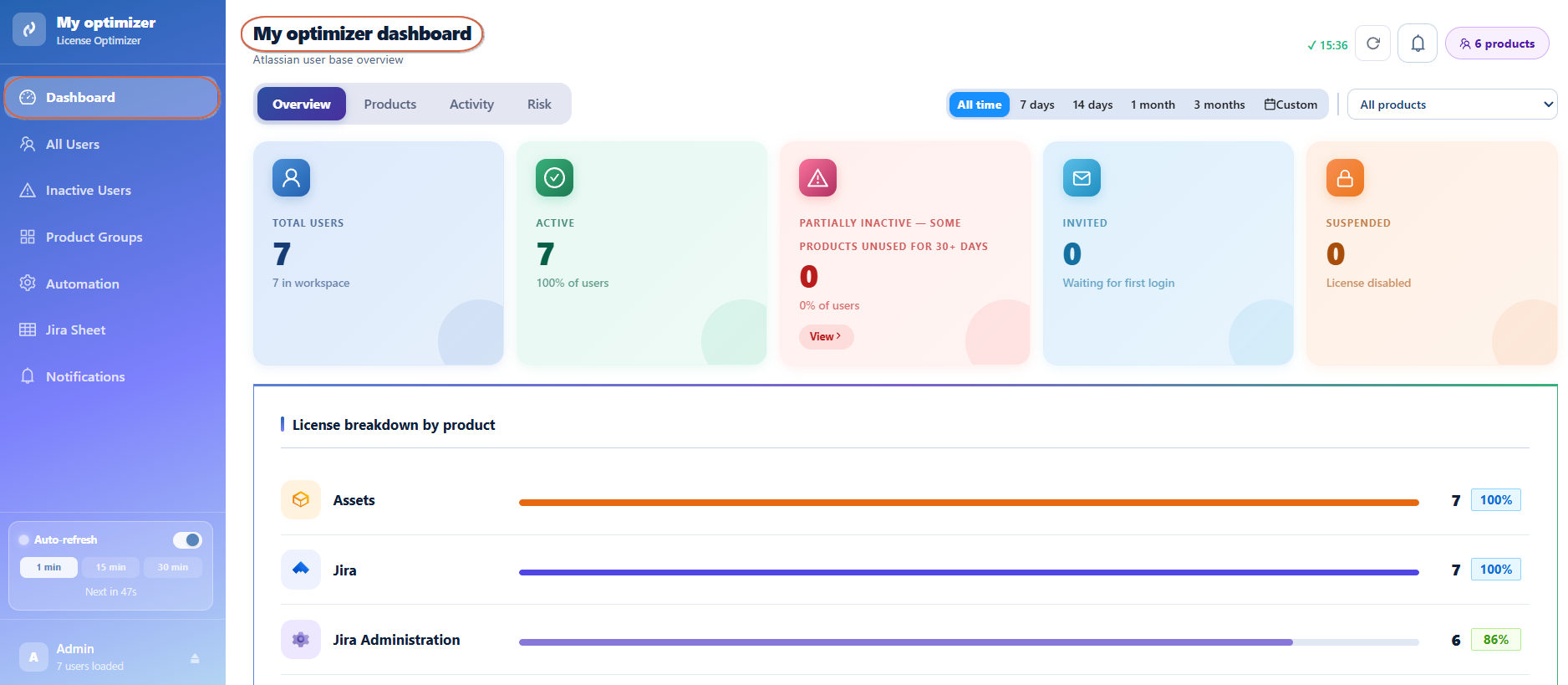Click the Total Users count 7
Image resolution: width=1568 pixels, height=685 pixels.
(282, 253)
